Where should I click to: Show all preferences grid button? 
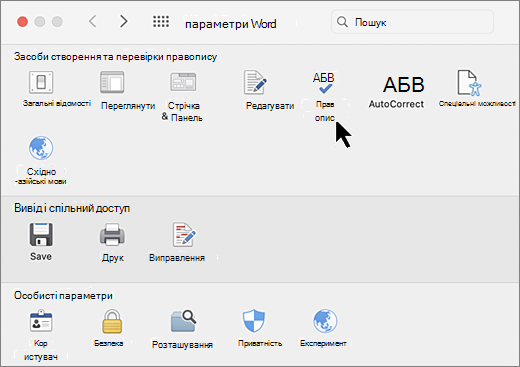[161, 22]
